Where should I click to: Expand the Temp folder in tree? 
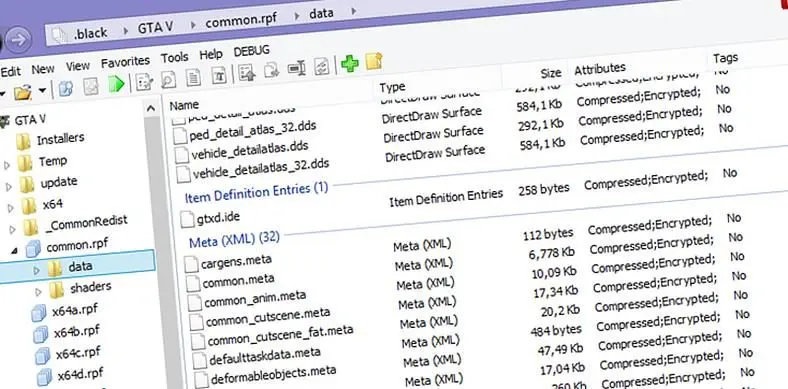pos(7,165)
